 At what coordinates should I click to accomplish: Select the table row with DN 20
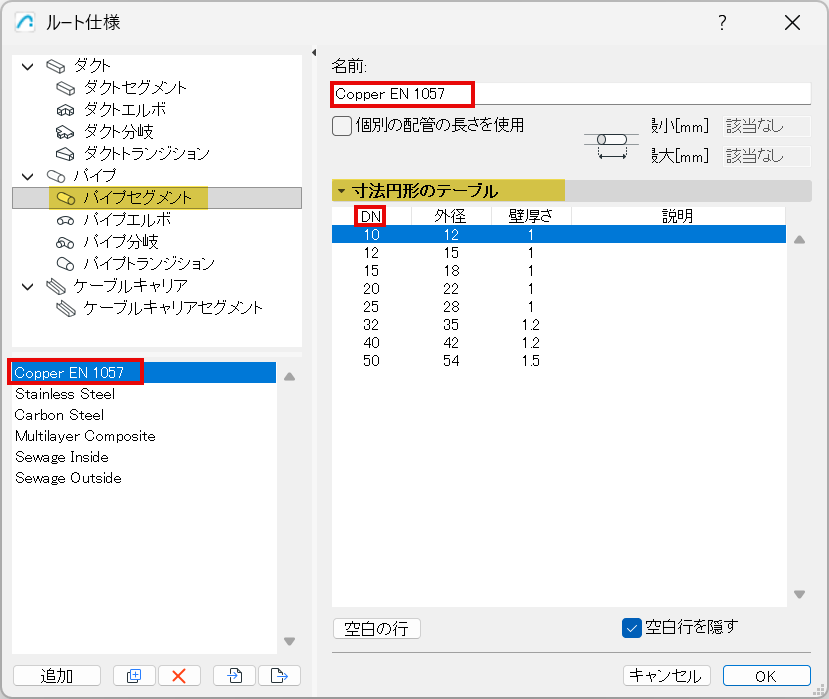(559, 289)
